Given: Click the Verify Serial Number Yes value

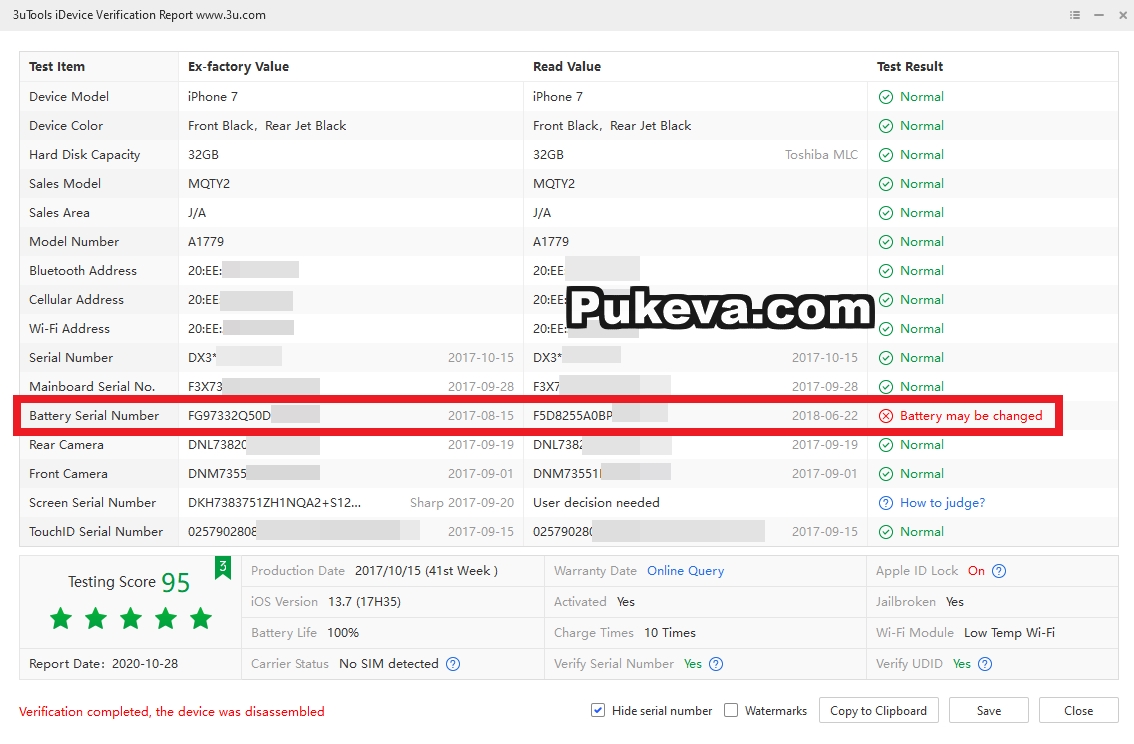Looking at the screenshot, I should (693, 664).
